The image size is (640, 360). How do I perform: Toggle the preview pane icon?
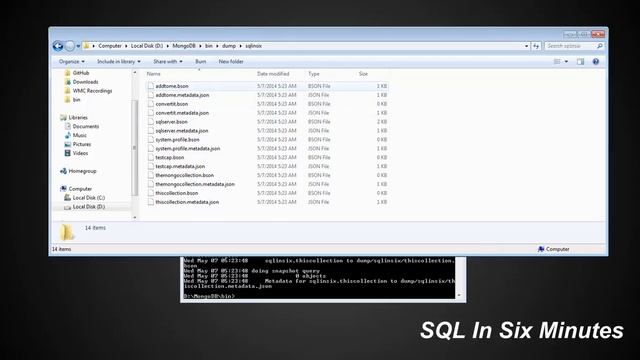point(580,62)
